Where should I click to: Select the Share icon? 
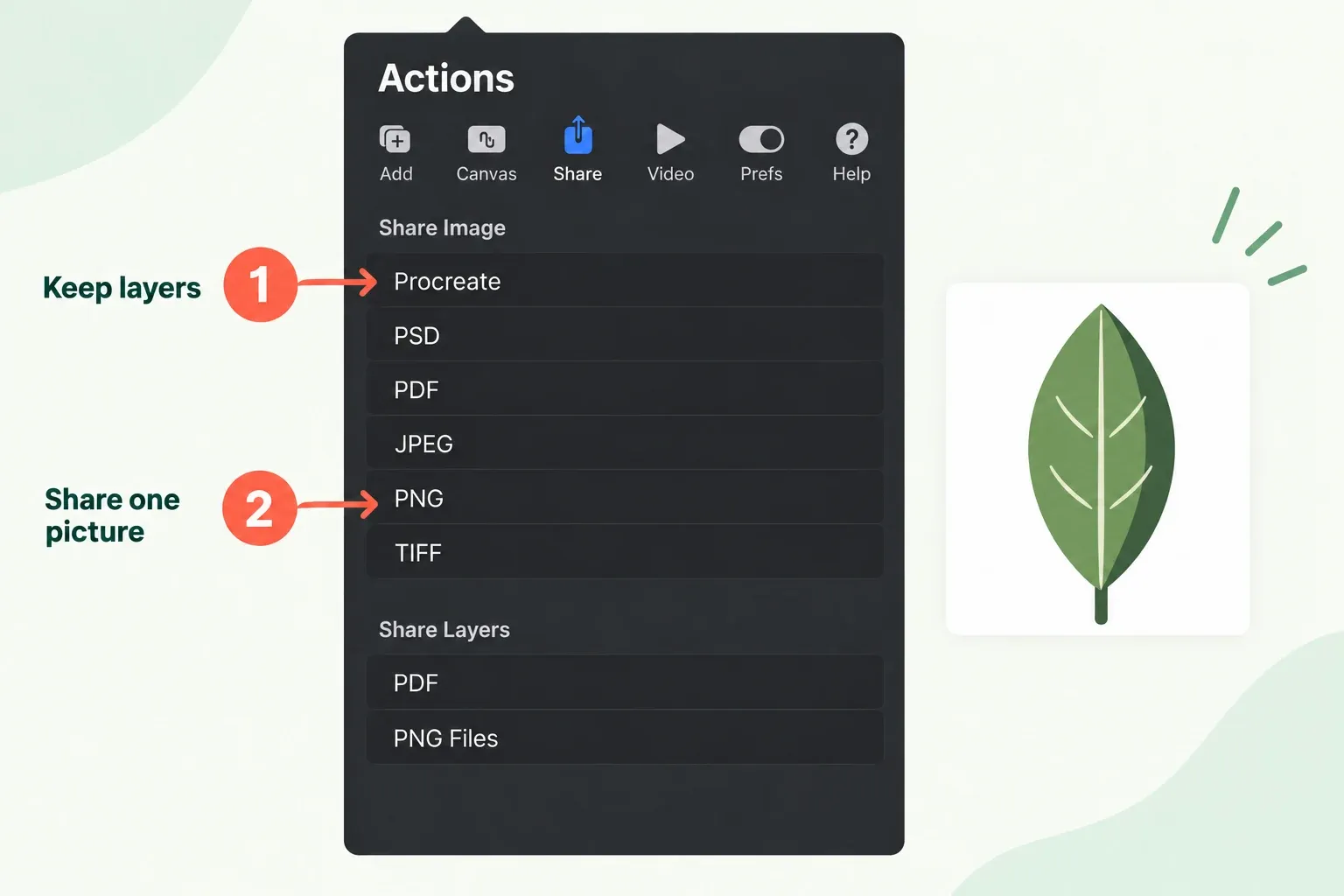(577, 136)
